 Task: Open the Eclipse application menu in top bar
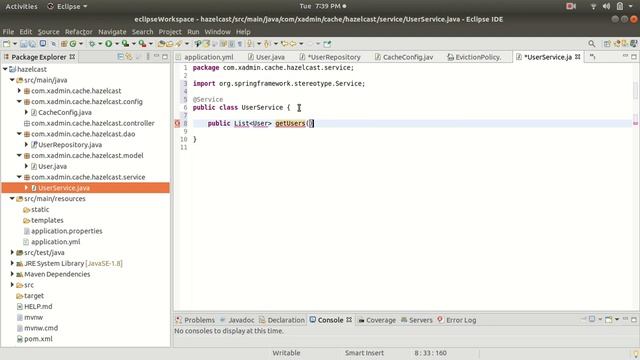[67, 6]
